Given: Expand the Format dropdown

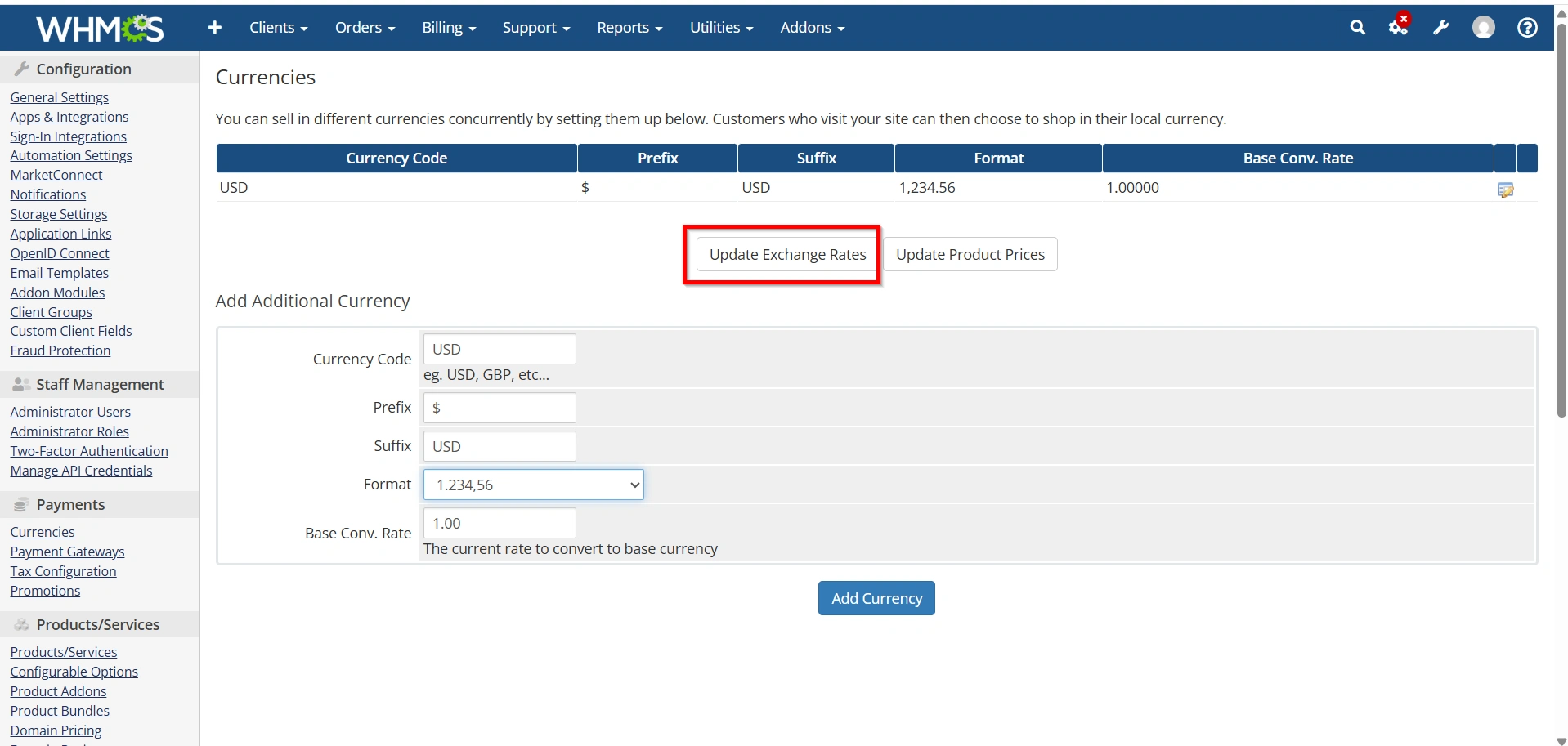Looking at the screenshot, I should coord(533,485).
